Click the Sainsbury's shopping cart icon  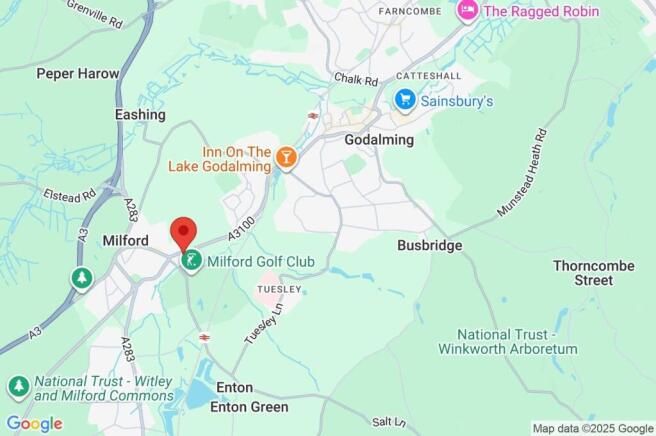405,100
